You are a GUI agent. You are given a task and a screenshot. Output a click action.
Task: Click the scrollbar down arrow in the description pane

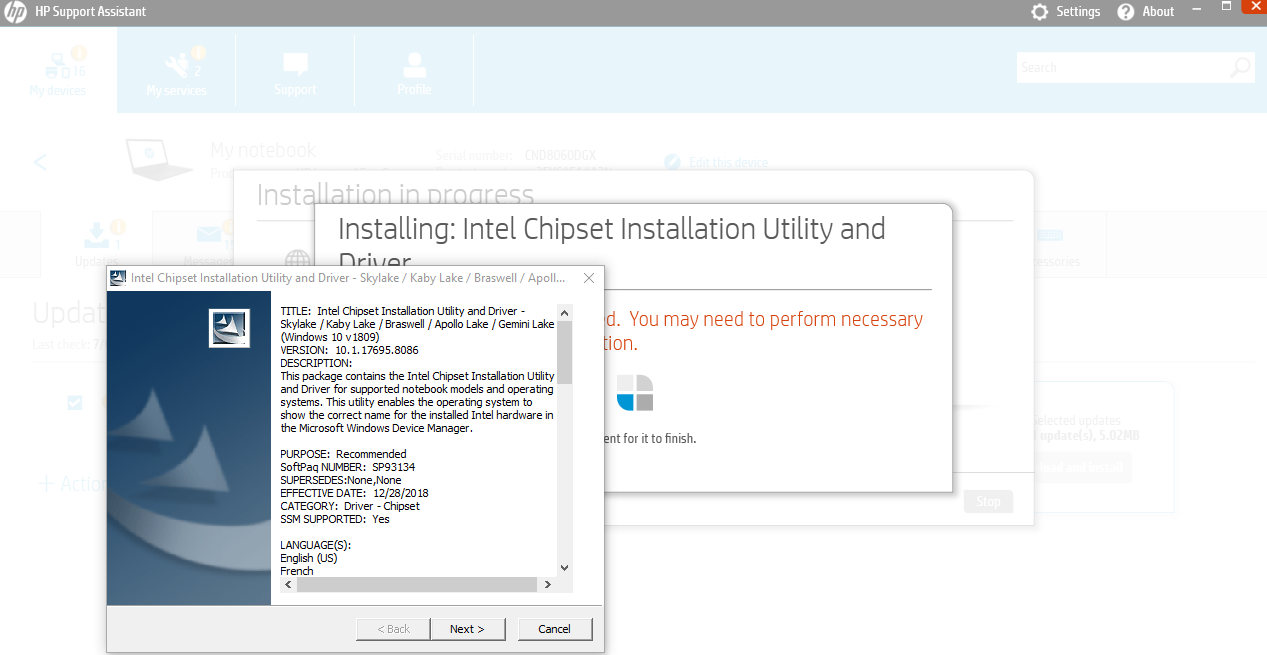pos(563,566)
